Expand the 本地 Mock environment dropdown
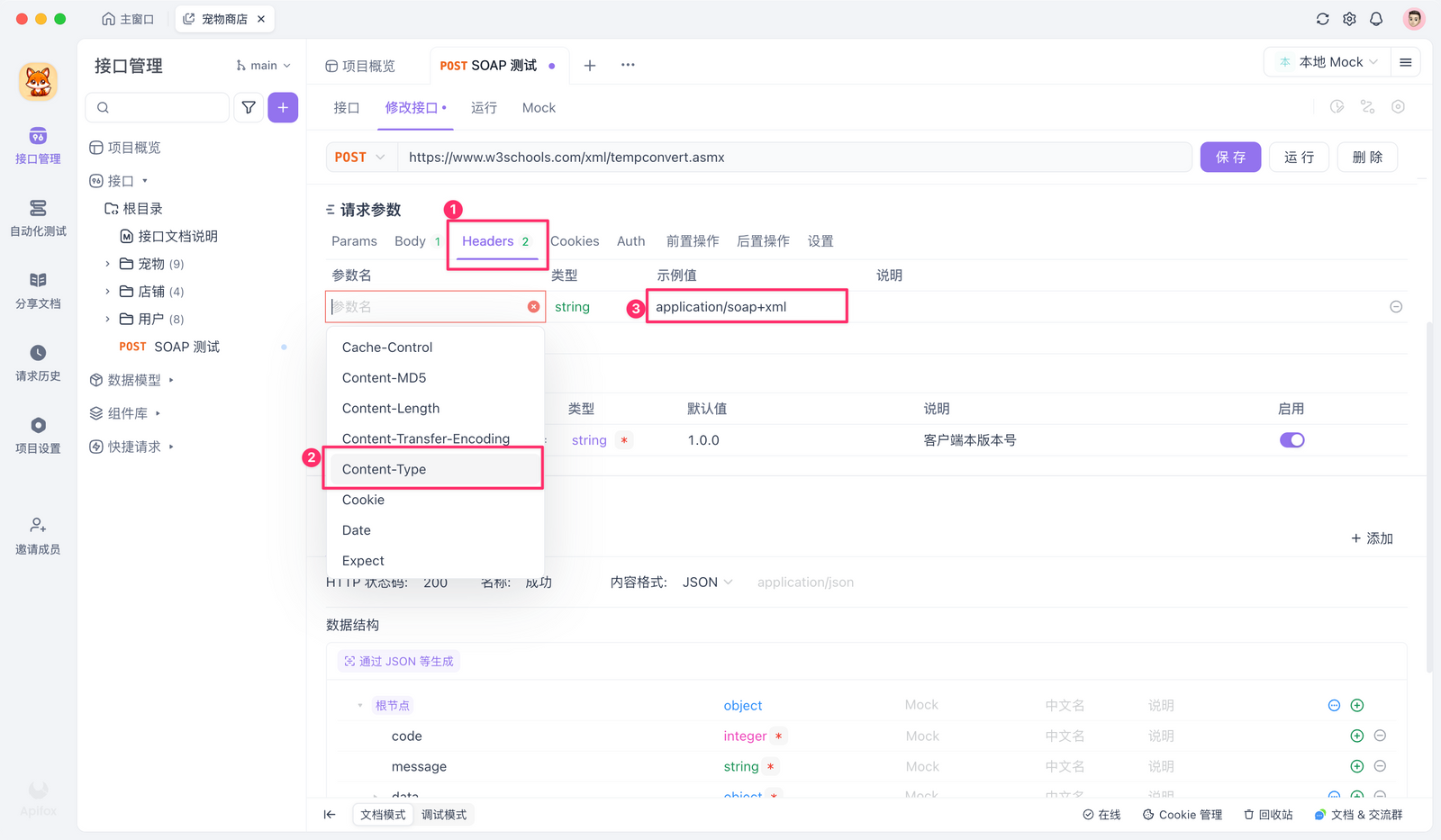The height and width of the screenshot is (840, 1441). click(x=1328, y=62)
